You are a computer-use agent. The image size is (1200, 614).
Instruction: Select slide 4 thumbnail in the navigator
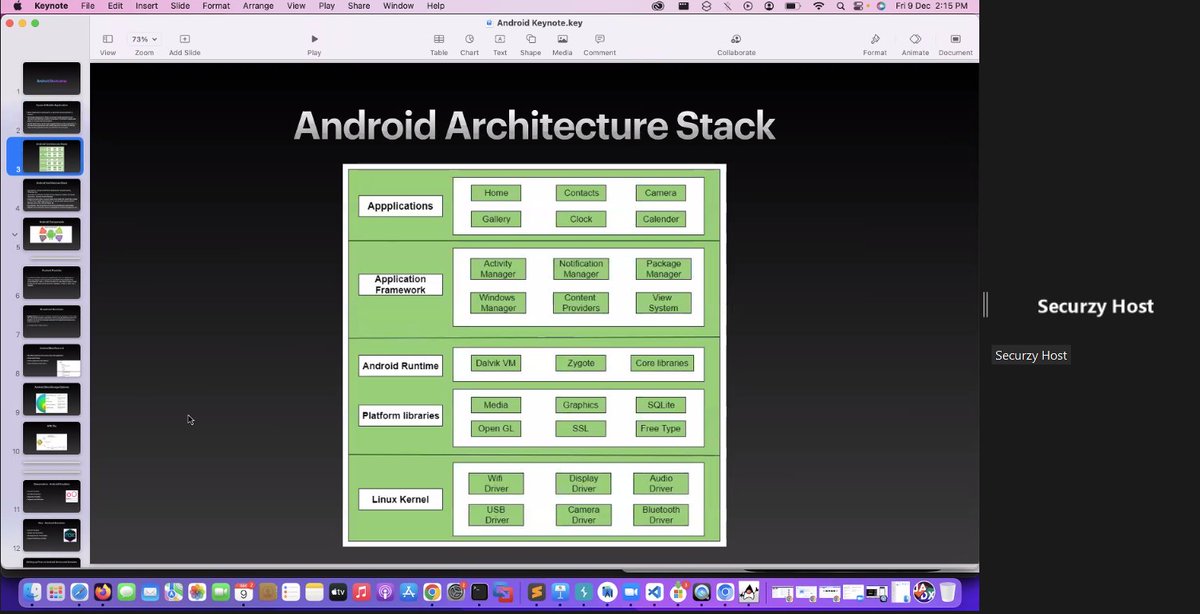[52, 195]
